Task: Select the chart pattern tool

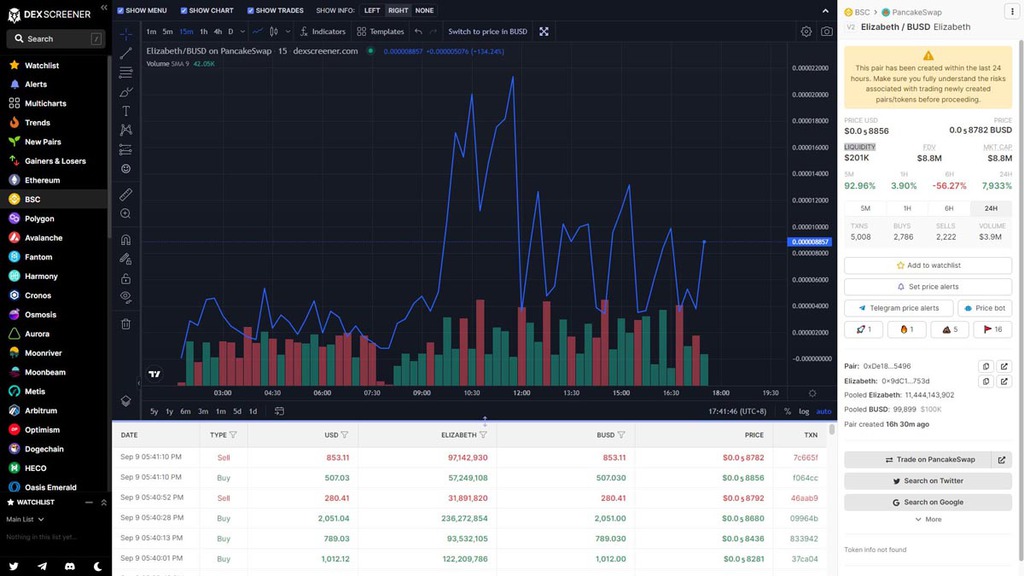Action: (126, 130)
